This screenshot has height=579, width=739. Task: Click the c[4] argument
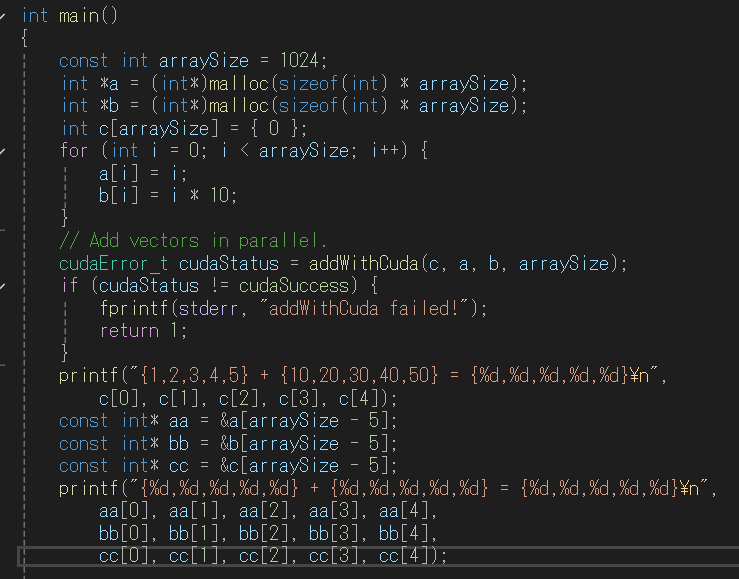tap(359, 399)
